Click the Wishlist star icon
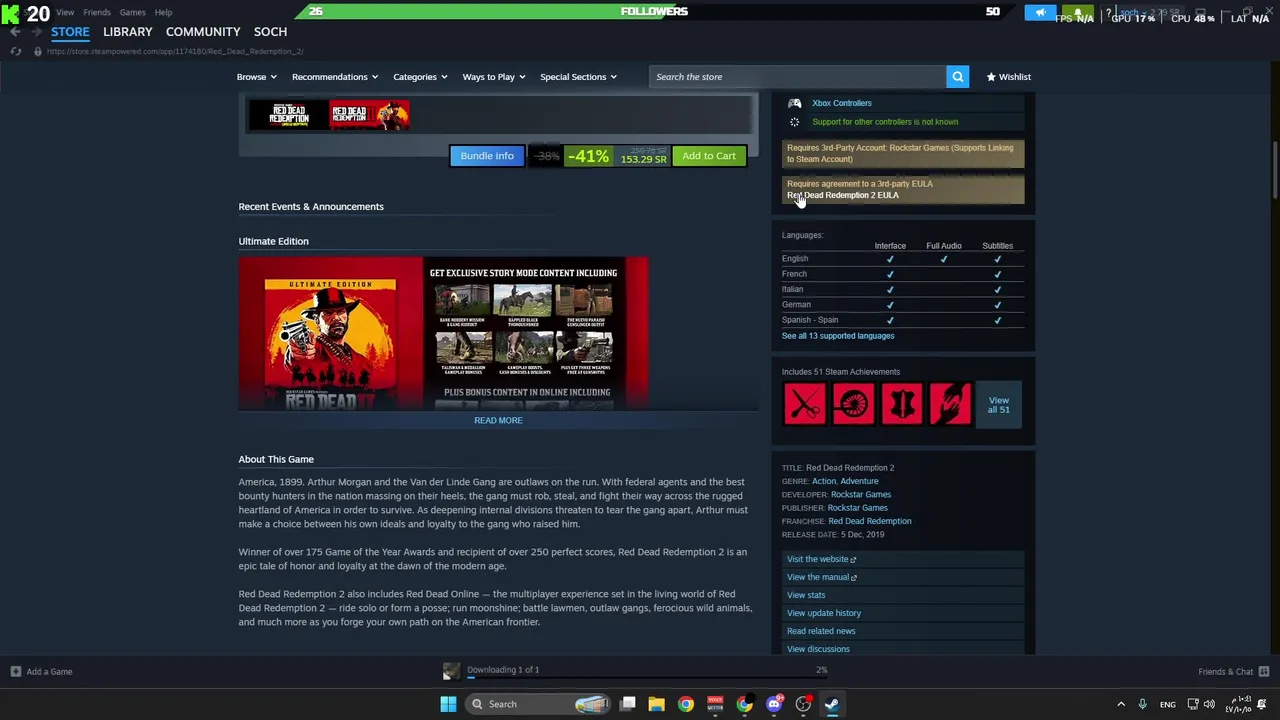 (991, 77)
